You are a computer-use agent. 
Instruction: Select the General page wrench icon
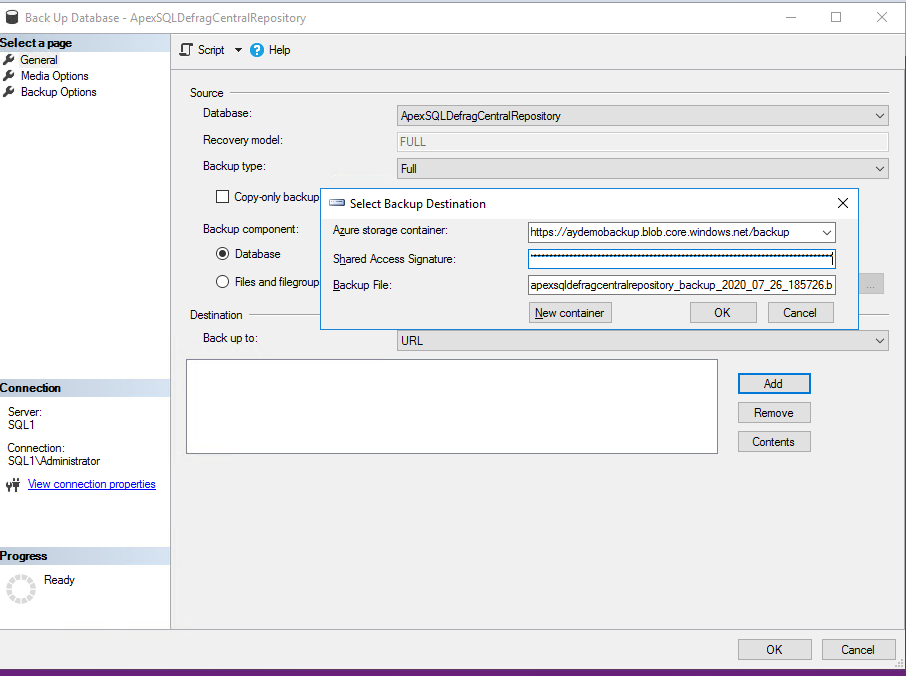(9, 60)
